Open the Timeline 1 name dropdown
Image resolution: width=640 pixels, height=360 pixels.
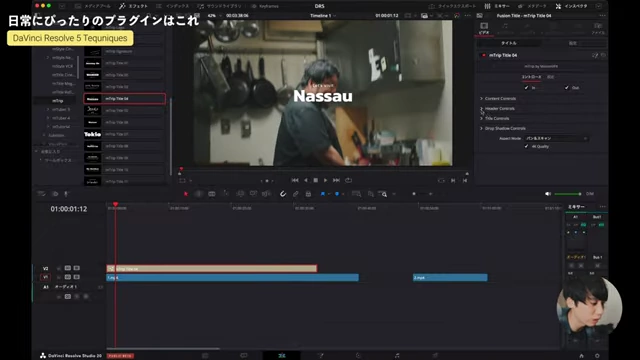pos(323,16)
